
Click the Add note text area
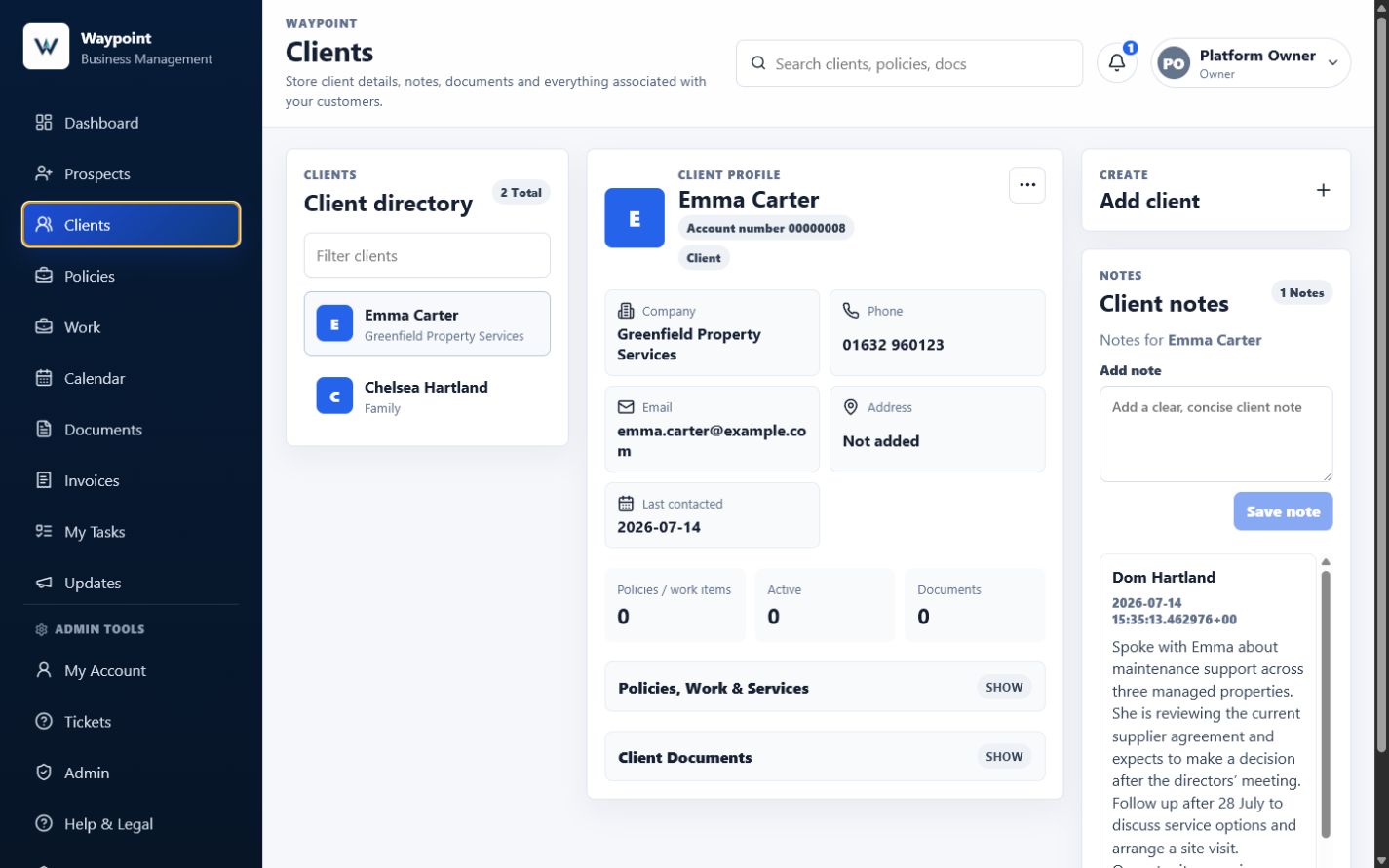pyautogui.click(x=1215, y=434)
